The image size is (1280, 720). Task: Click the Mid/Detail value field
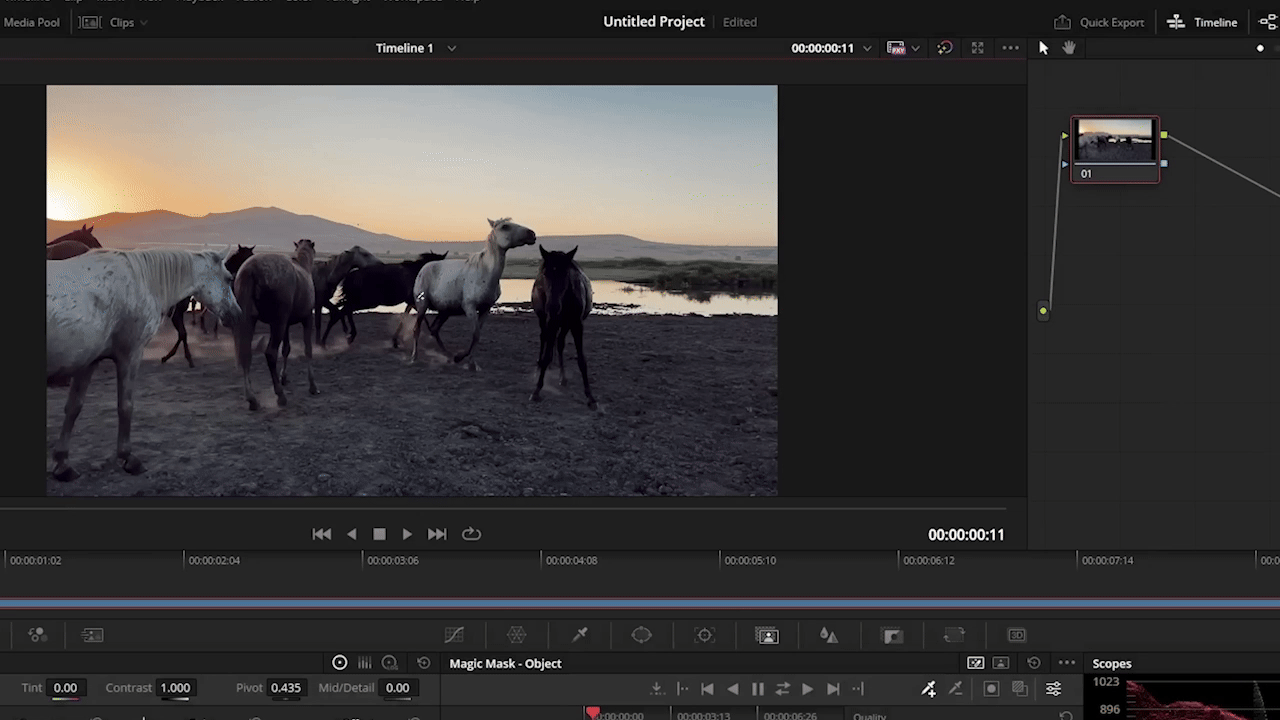click(397, 688)
